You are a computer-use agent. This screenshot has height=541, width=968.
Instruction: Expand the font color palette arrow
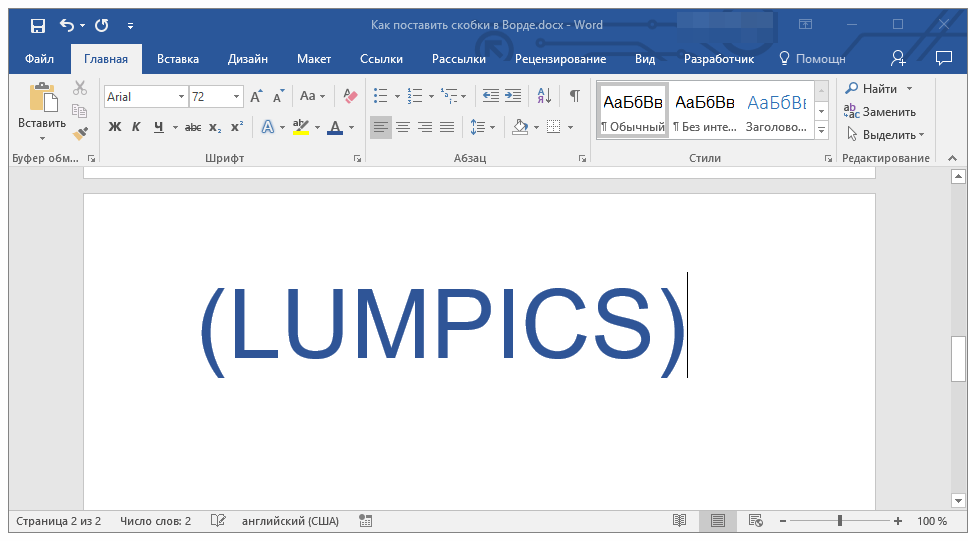pyautogui.click(x=352, y=128)
